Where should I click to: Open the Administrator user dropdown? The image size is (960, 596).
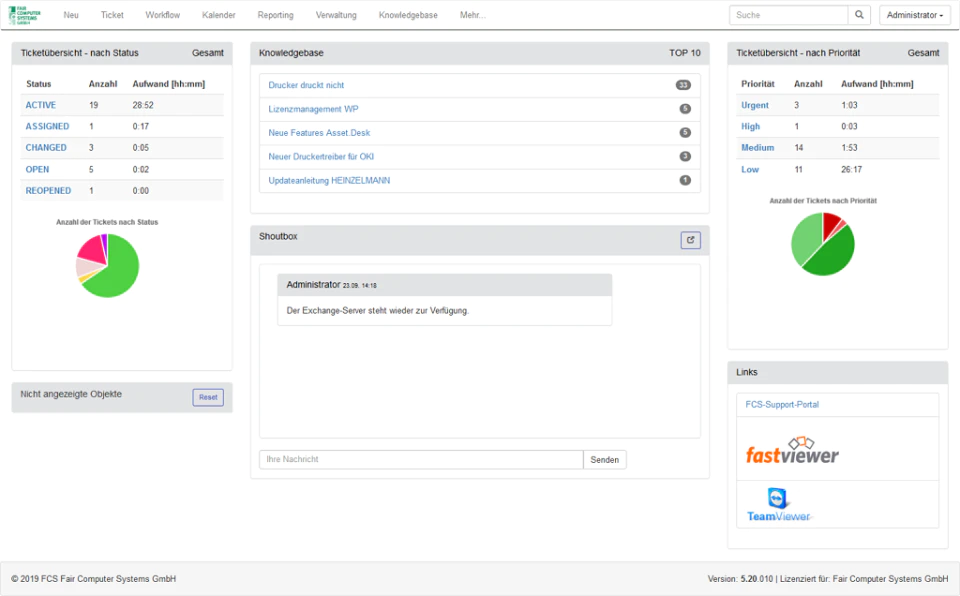coord(915,15)
